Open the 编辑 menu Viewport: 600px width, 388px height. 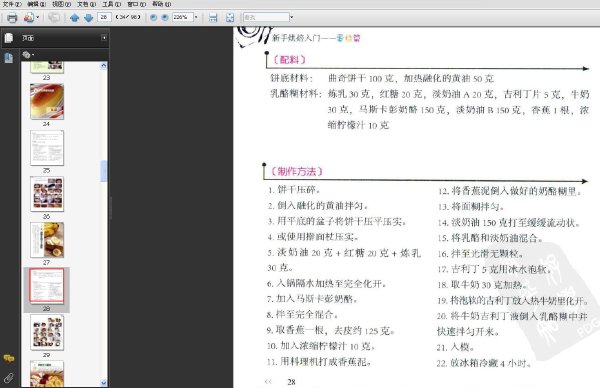click(37, 4)
